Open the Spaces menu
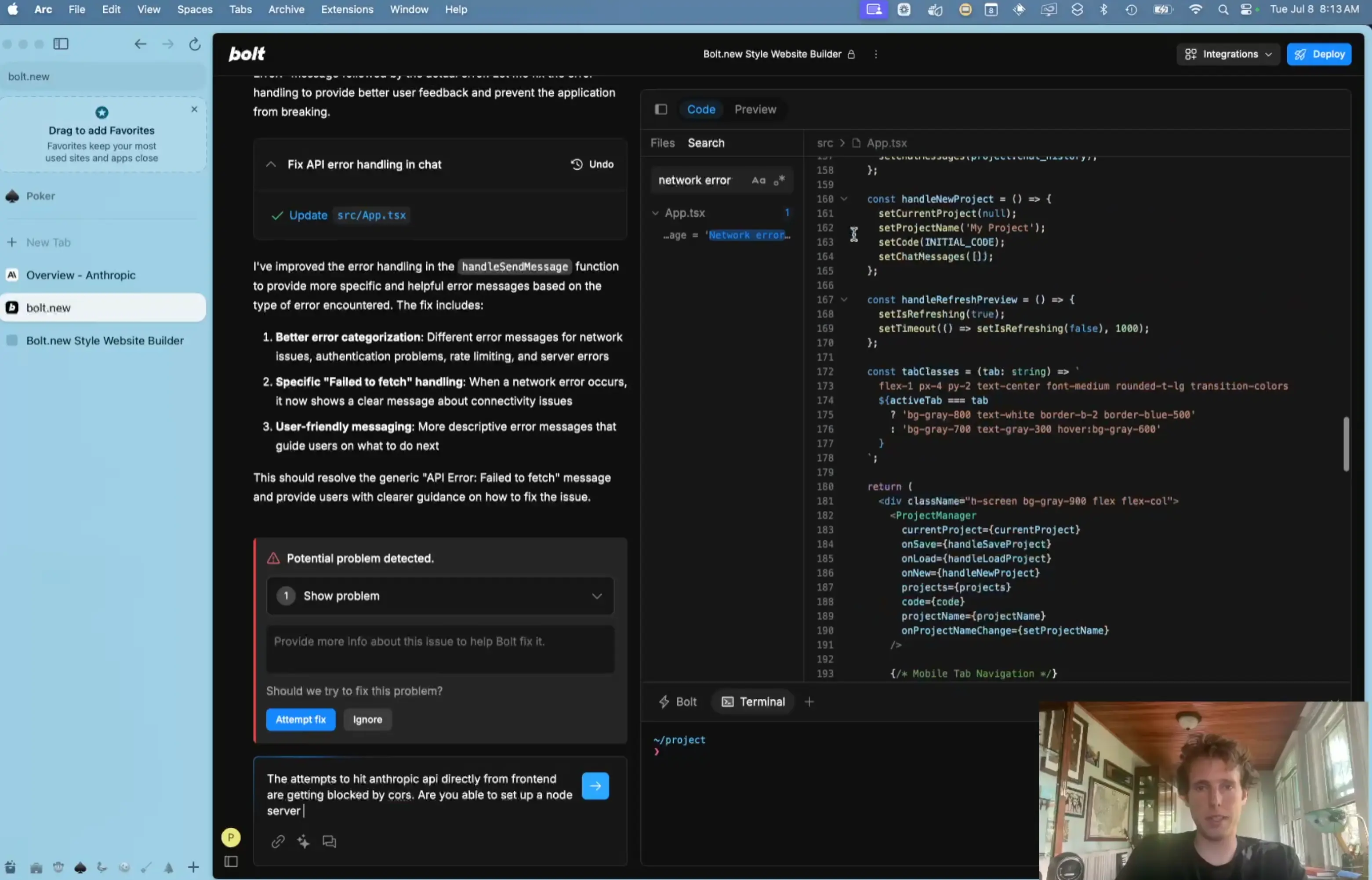The width and height of the screenshot is (1372, 880). point(195,9)
